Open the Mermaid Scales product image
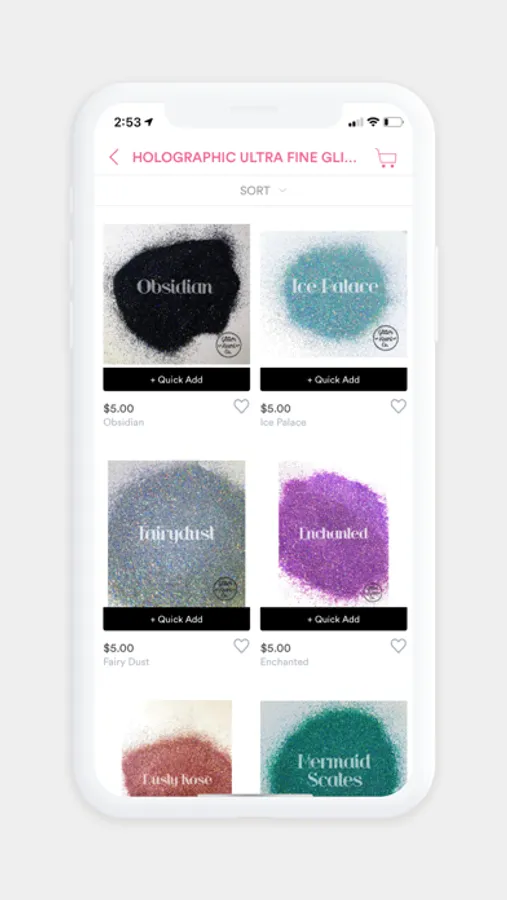Screen dimensions: 507x900 (334, 748)
